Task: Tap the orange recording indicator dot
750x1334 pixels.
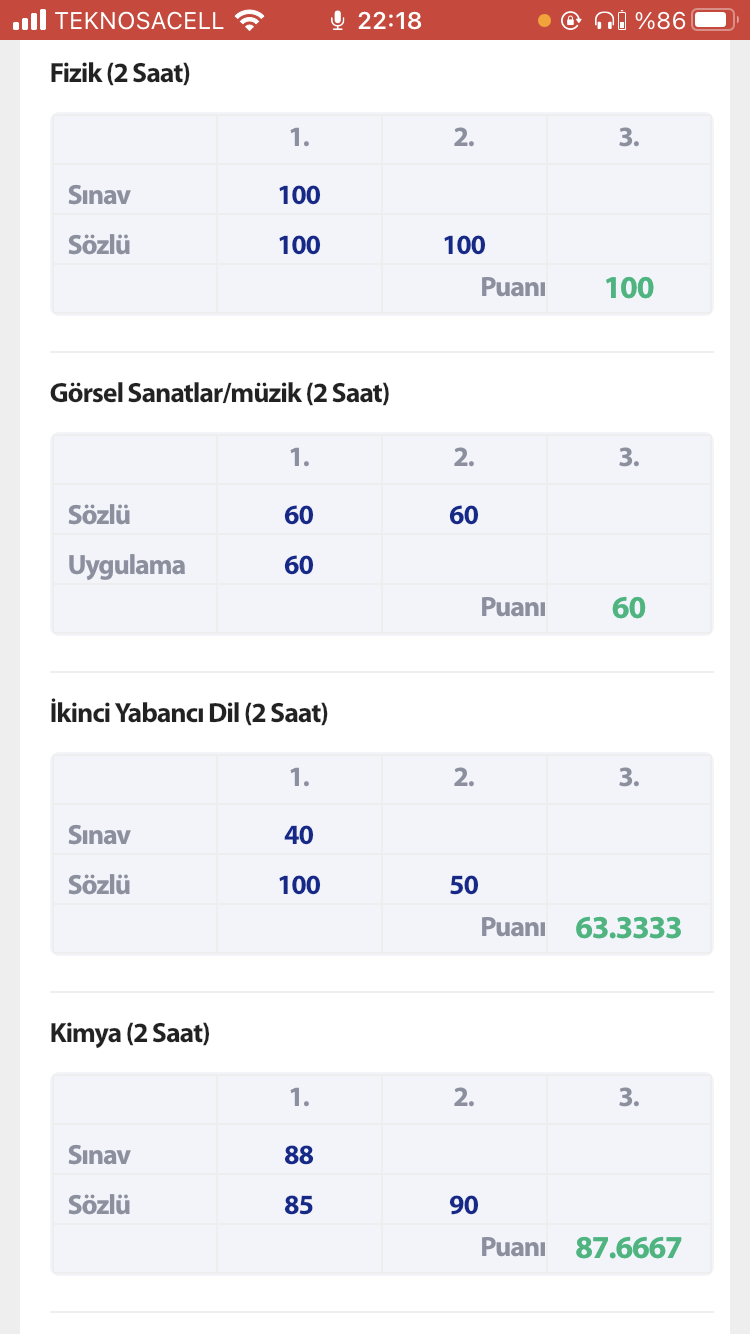Action: pyautogui.click(x=544, y=20)
